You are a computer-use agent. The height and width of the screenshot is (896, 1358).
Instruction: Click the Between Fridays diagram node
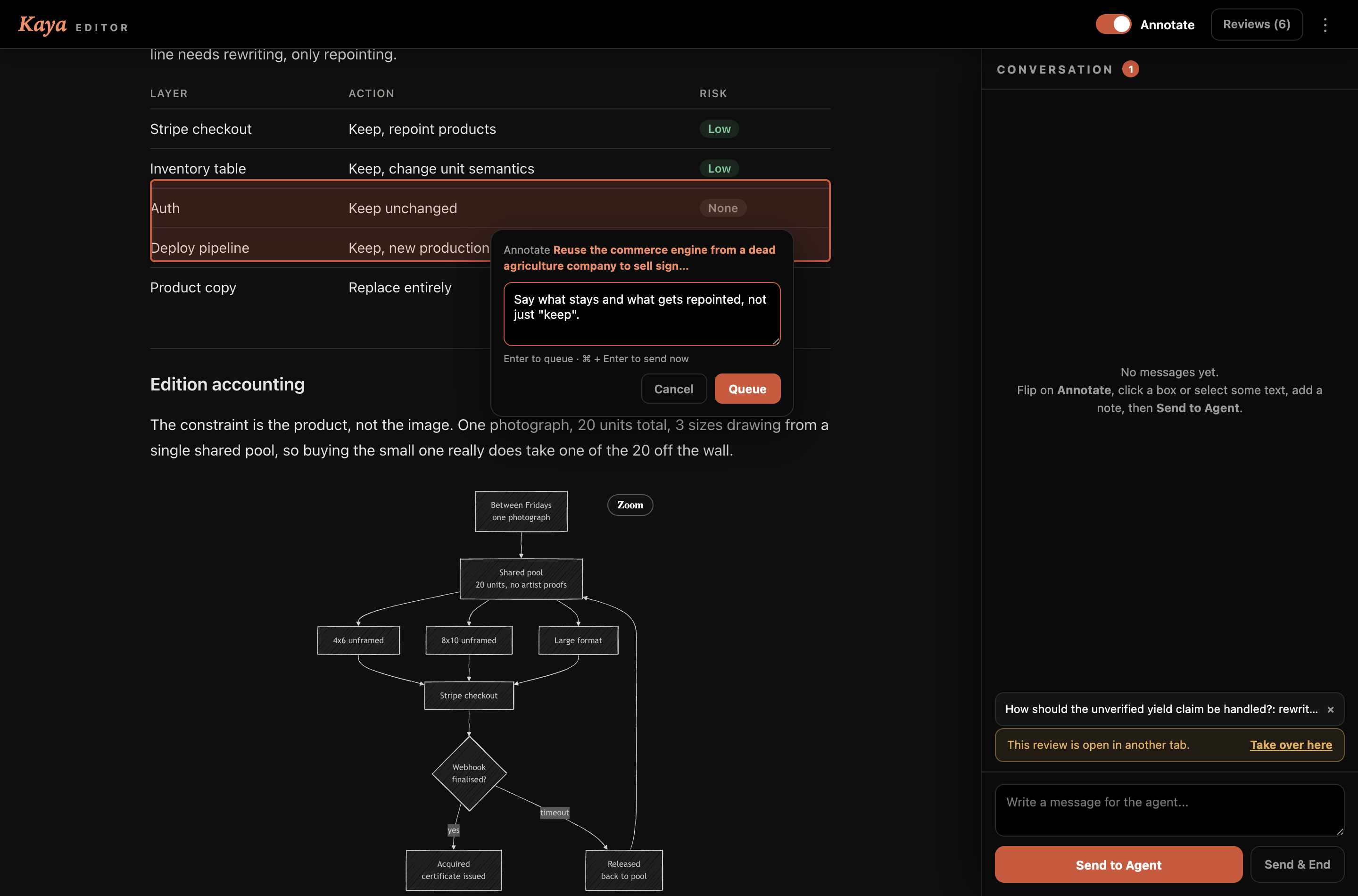click(521, 512)
